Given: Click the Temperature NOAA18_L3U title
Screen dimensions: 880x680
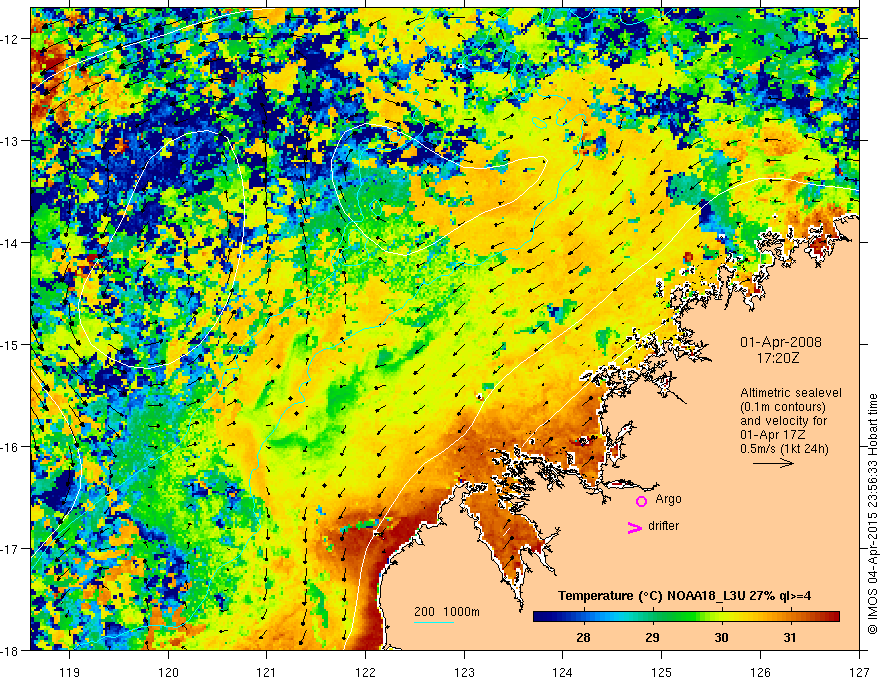Looking at the screenshot, I should (x=684, y=596).
